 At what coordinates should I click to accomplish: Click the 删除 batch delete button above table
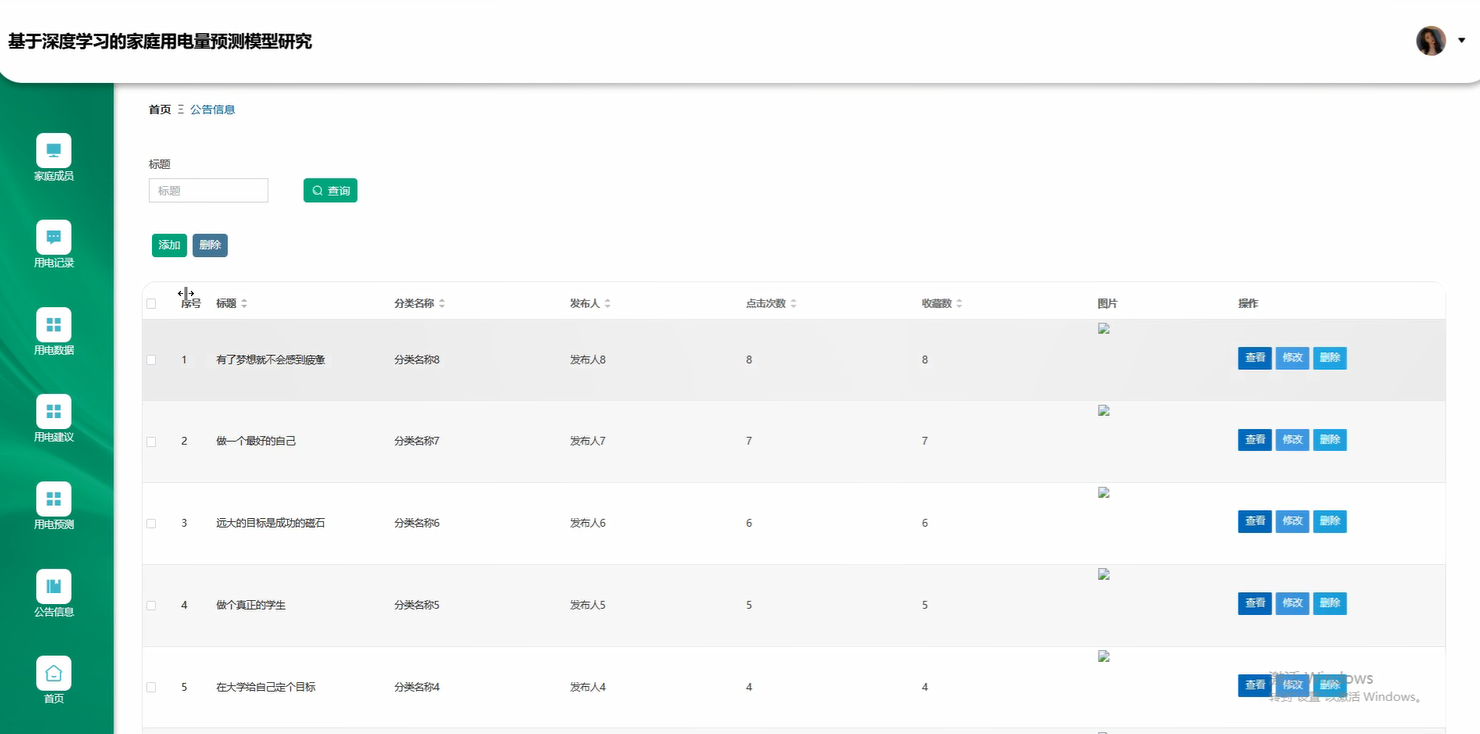[210, 245]
